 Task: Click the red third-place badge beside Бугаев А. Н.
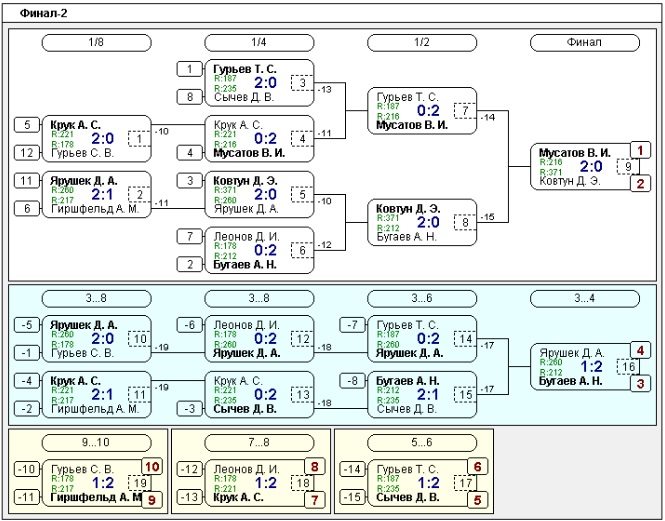point(640,384)
